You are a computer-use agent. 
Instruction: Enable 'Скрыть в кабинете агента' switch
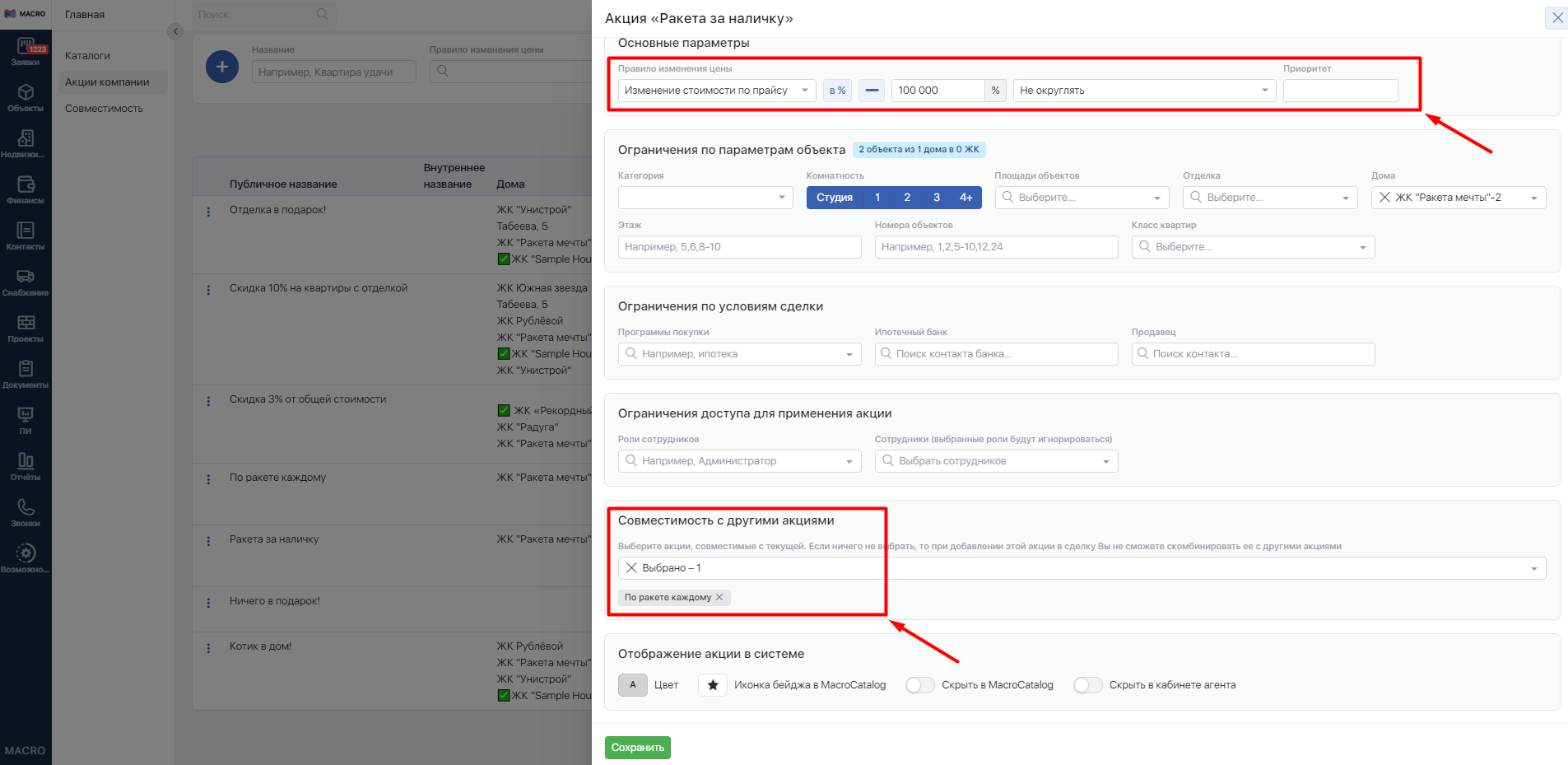1087,685
